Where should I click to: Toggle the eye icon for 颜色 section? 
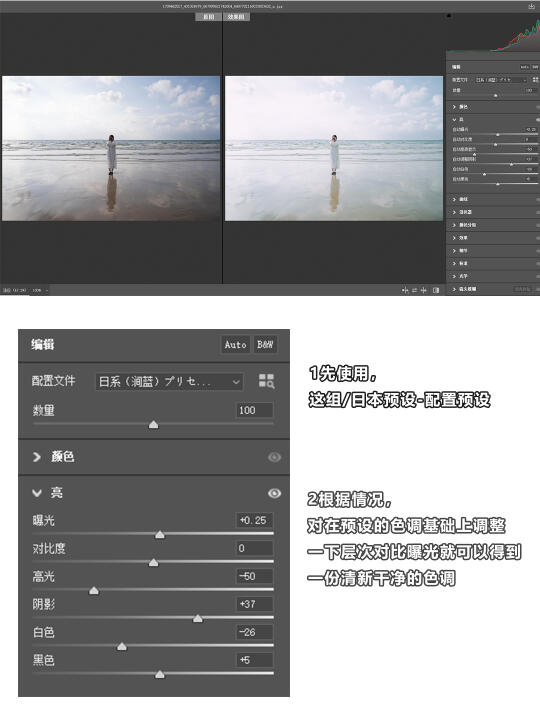[275, 457]
